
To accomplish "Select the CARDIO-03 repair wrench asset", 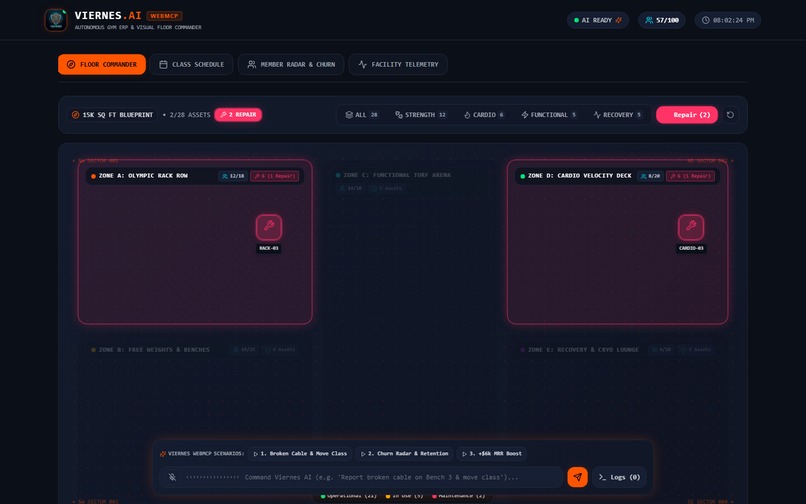I will pyautogui.click(x=691, y=227).
